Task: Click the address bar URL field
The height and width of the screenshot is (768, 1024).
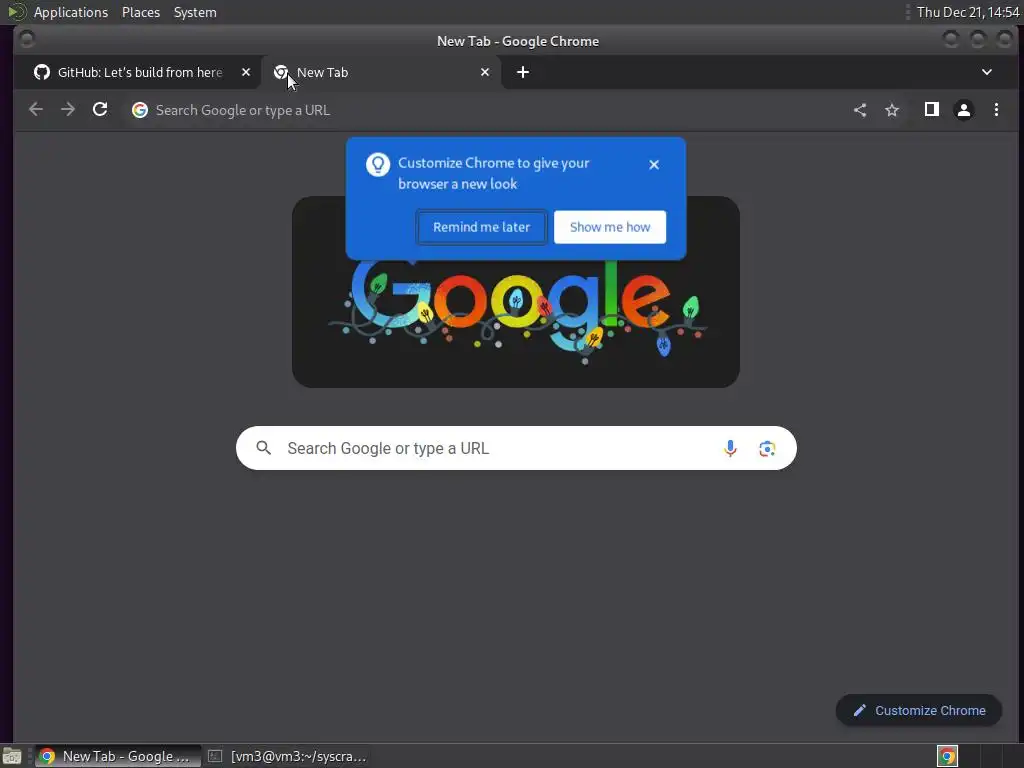Action: point(483,110)
